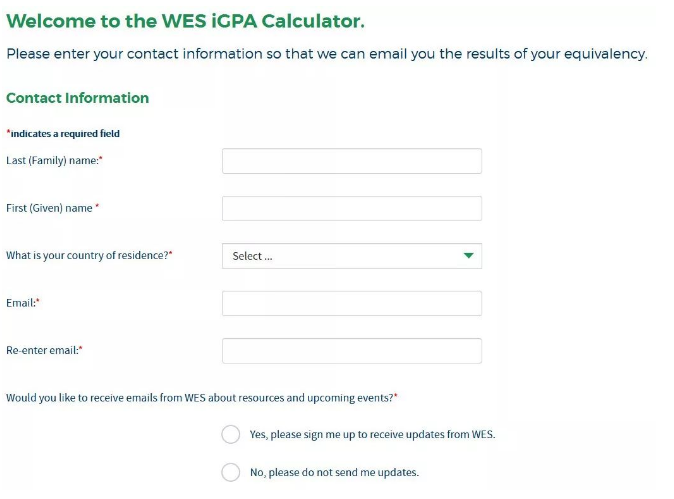
Task: Click the "Yes, please sign me up" option text
Action: click(372, 435)
